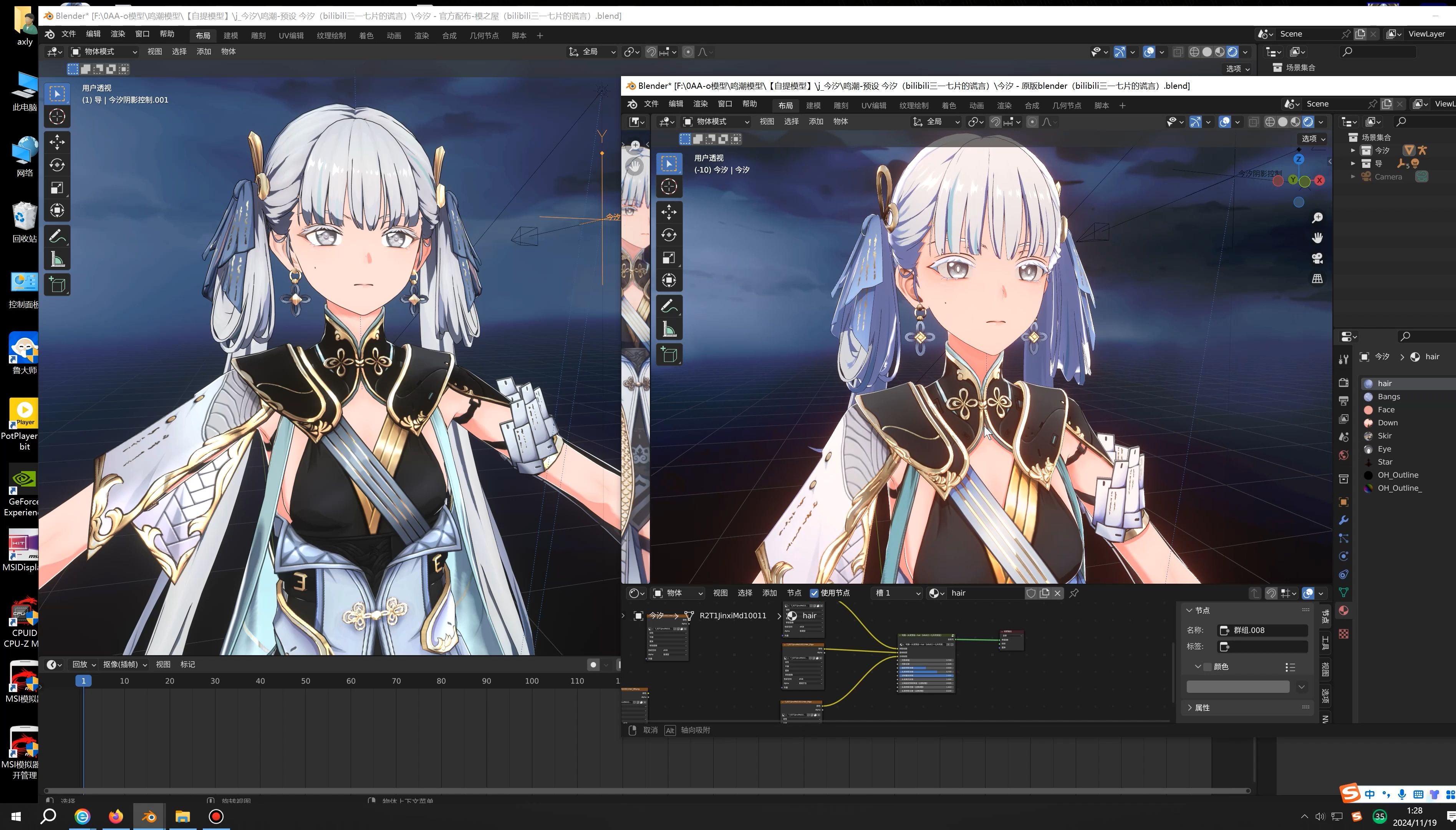Click the zoom view magnifier gizmo
This screenshot has height=830, width=1456.
click(x=1317, y=218)
